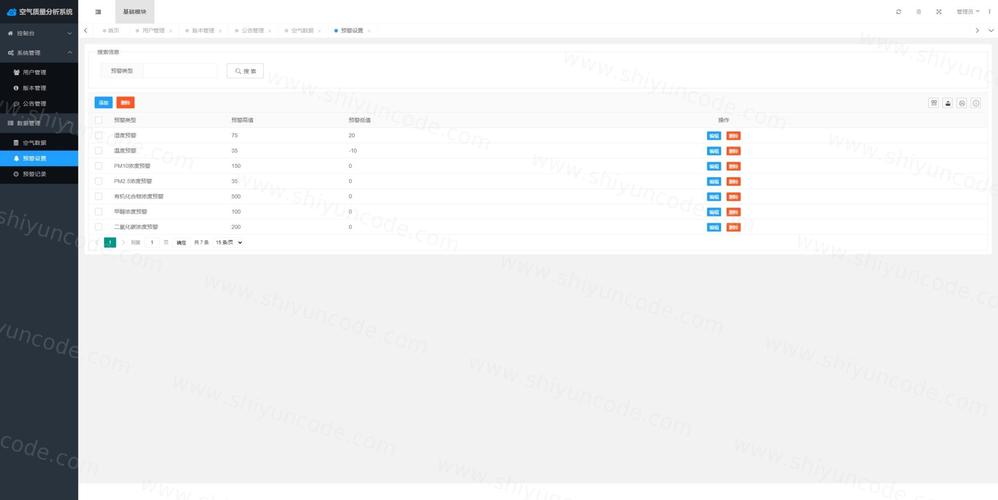Open the column filter icon above table
Viewport: 998px width, 500px height.
click(x=934, y=103)
